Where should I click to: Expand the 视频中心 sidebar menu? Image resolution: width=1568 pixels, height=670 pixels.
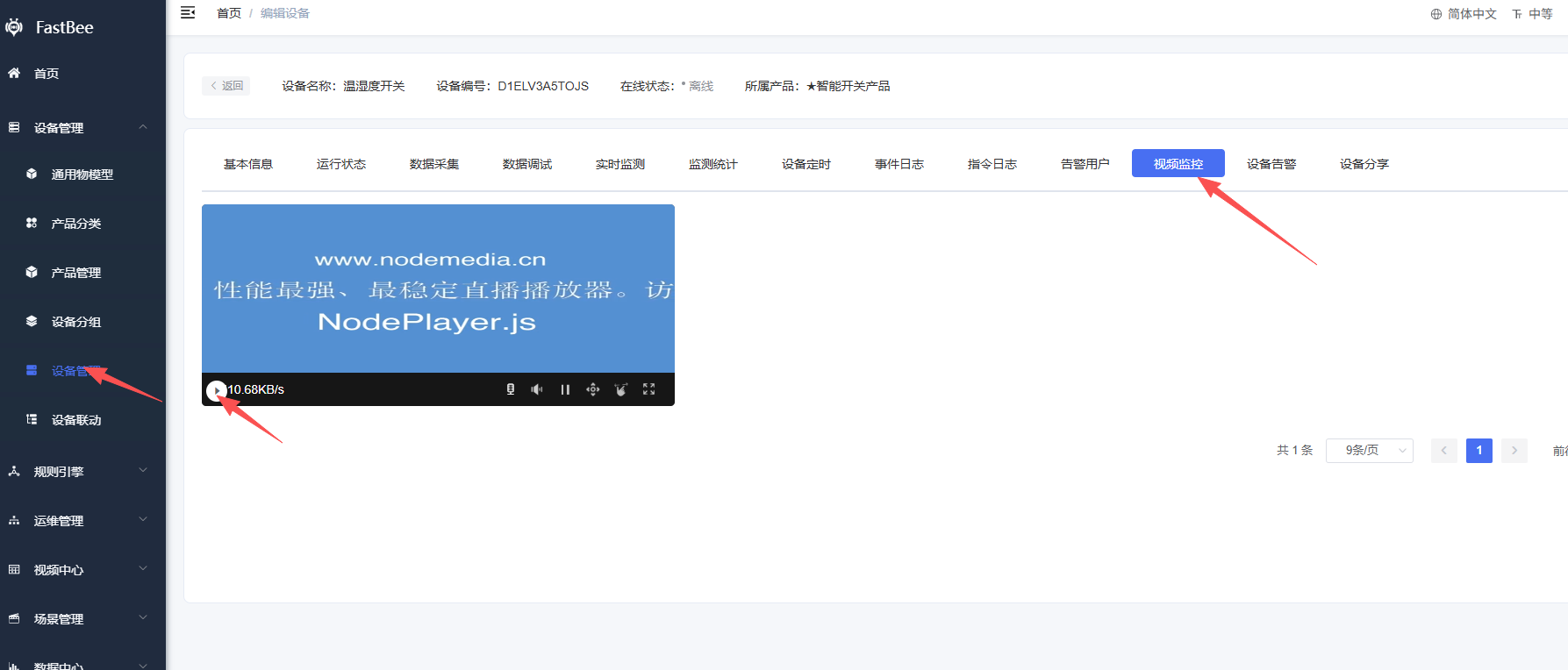(82, 570)
